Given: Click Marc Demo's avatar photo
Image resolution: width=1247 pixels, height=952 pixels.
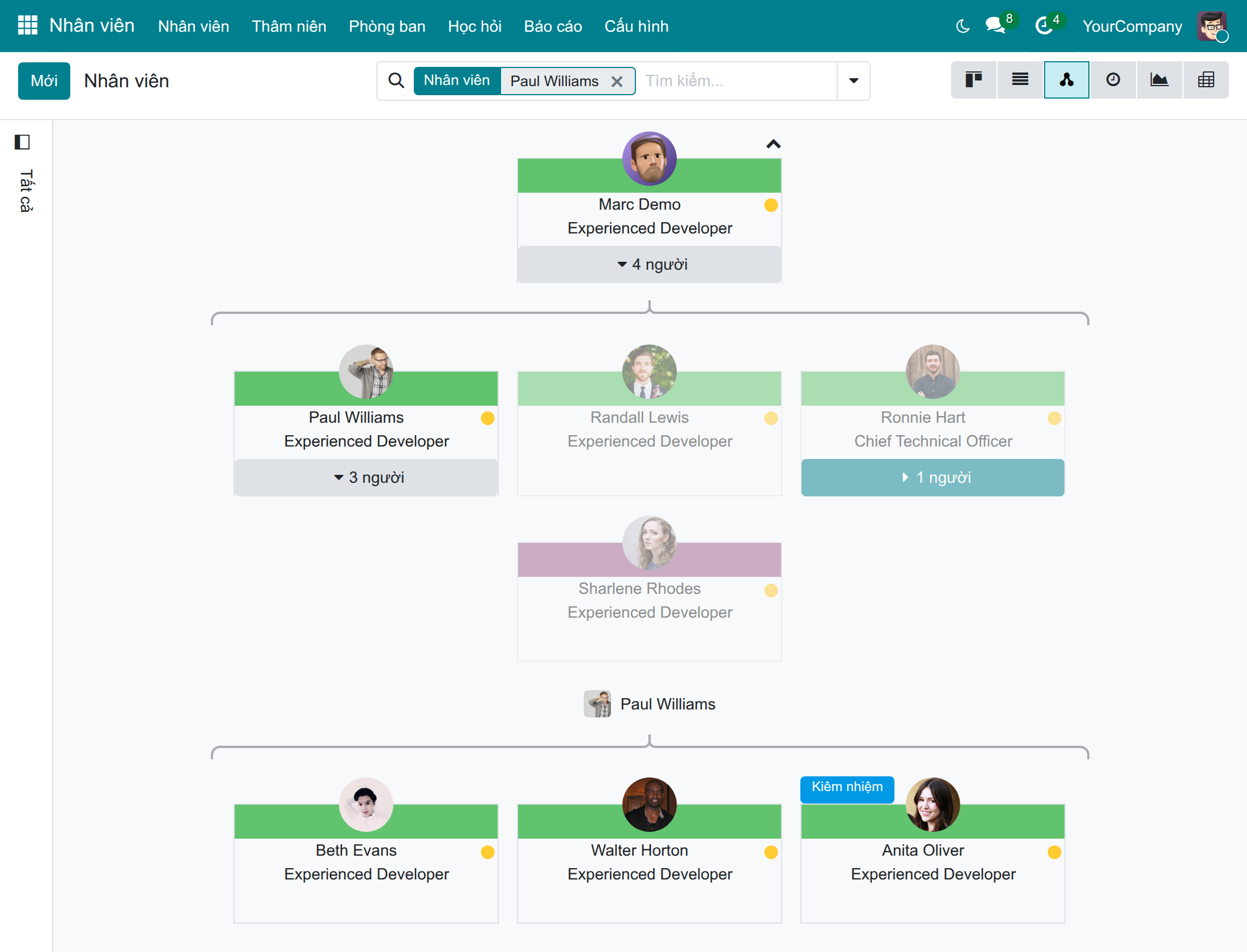Looking at the screenshot, I should [x=650, y=159].
